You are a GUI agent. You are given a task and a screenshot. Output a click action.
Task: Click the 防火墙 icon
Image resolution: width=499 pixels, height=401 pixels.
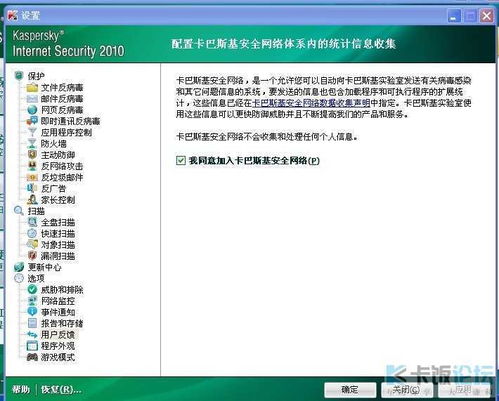[x=32, y=144]
